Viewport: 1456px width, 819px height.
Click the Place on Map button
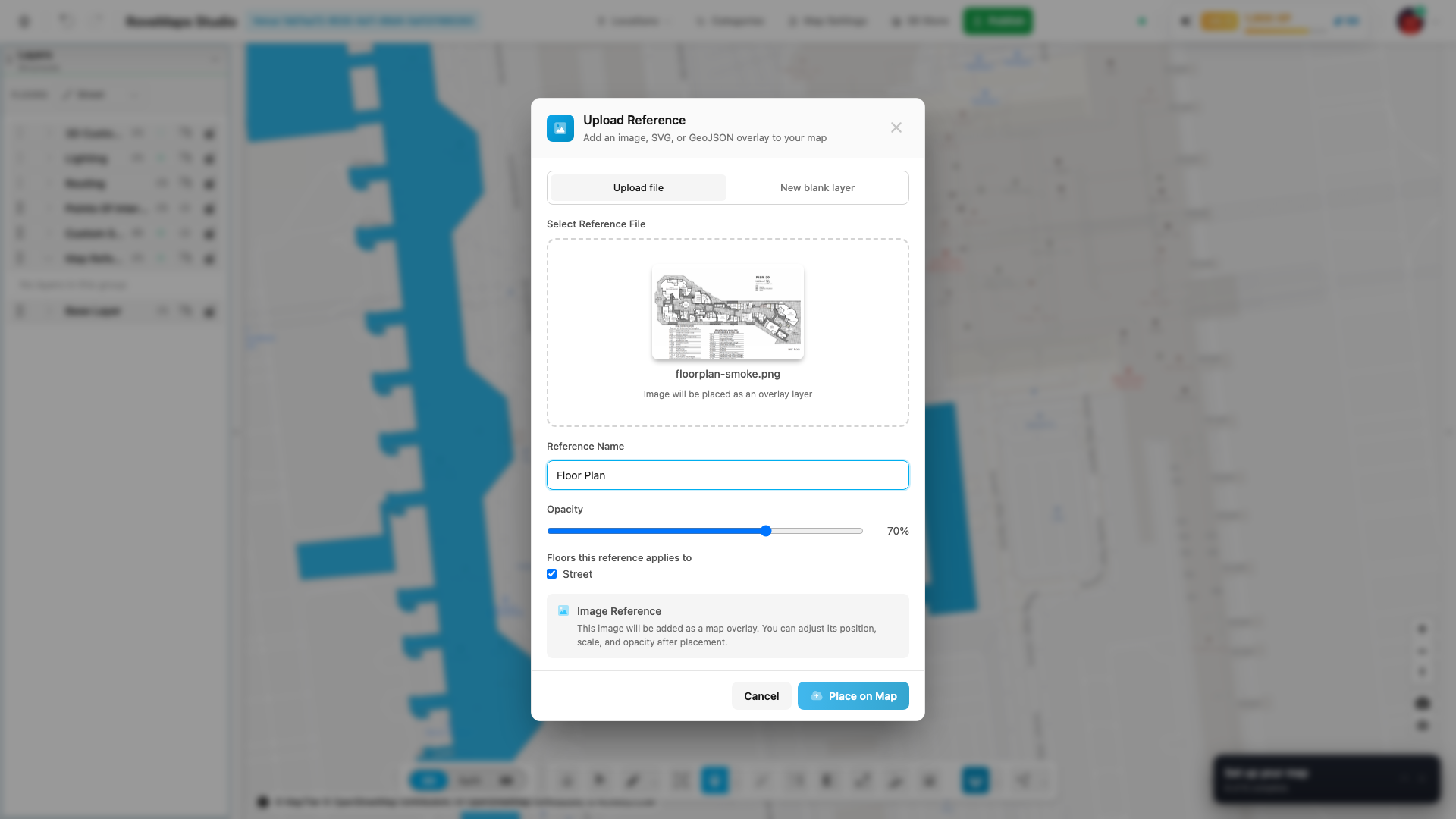853,696
